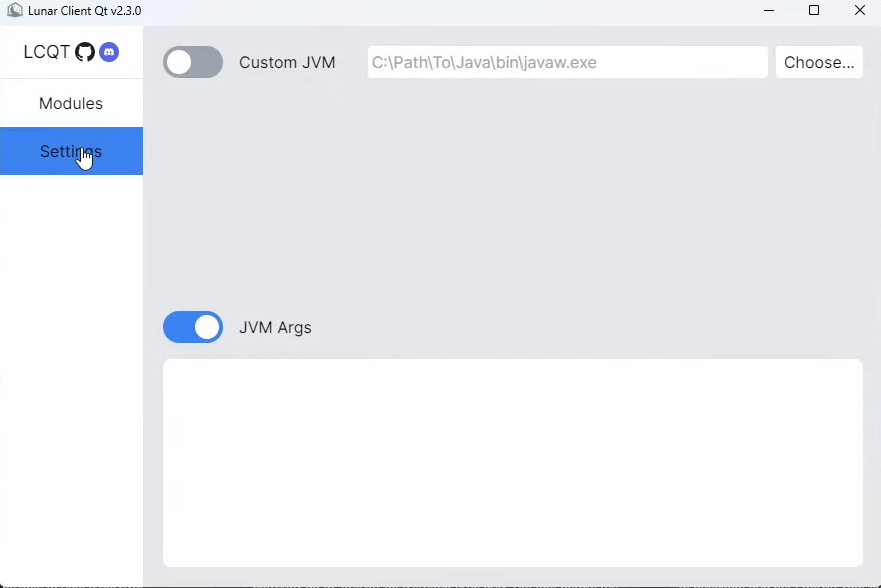This screenshot has width=881, height=588.
Task: Minimize the Lunar Client Qt window
Action: 769,10
